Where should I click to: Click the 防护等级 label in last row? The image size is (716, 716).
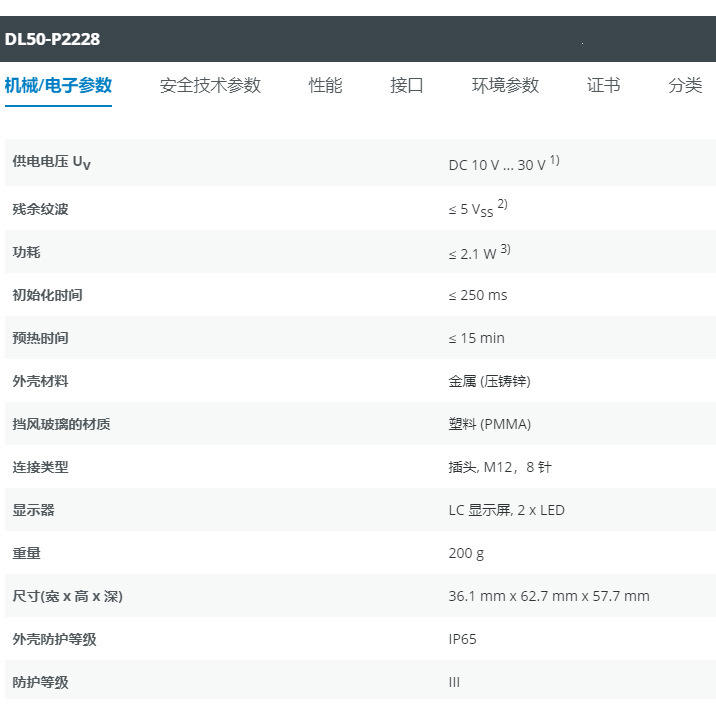(x=40, y=682)
